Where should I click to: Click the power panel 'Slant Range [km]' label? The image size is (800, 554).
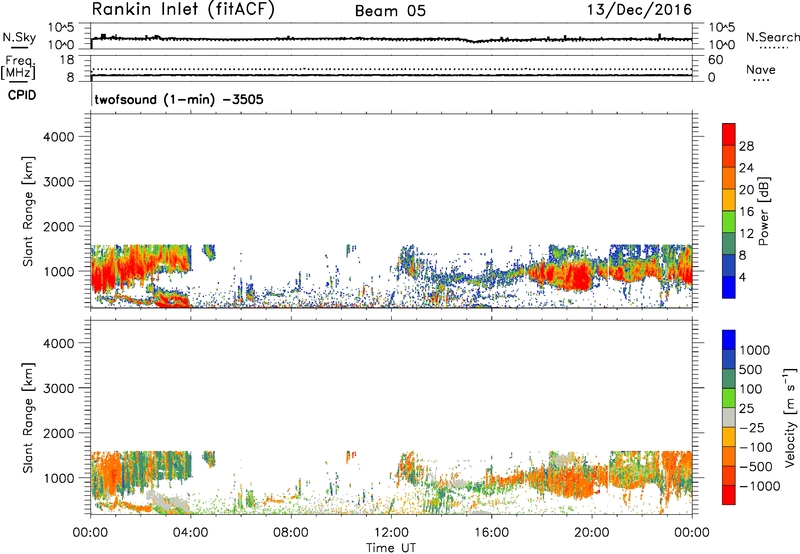28,211
